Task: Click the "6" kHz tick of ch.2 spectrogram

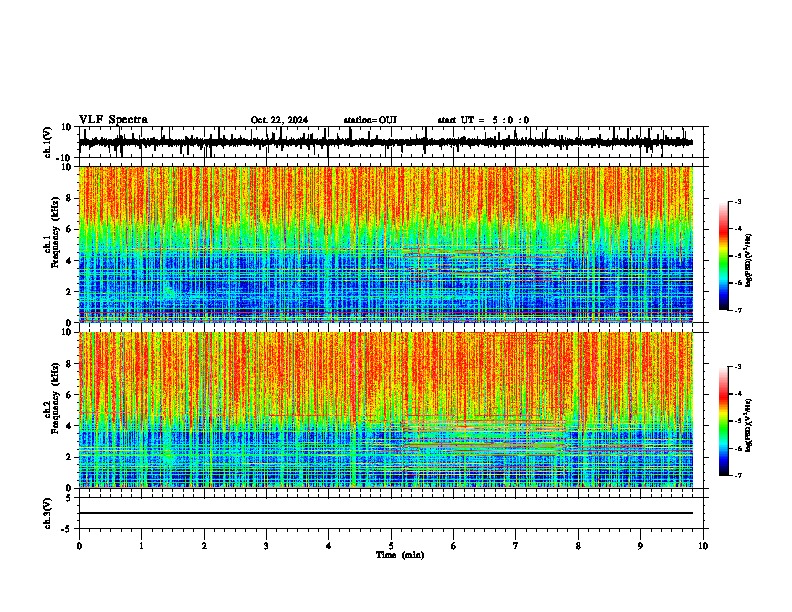Action: [70, 395]
